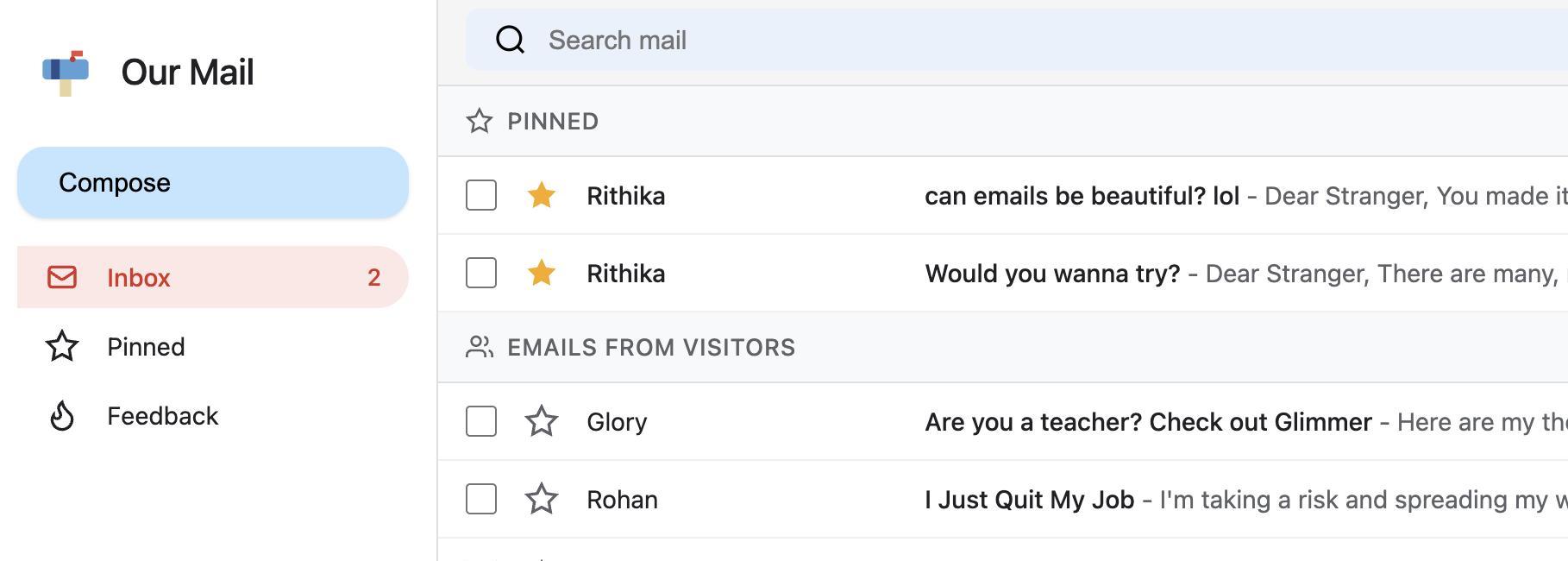Switch to the Feedback section
The width and height of the screenshot is (1568, 561).
163,415
